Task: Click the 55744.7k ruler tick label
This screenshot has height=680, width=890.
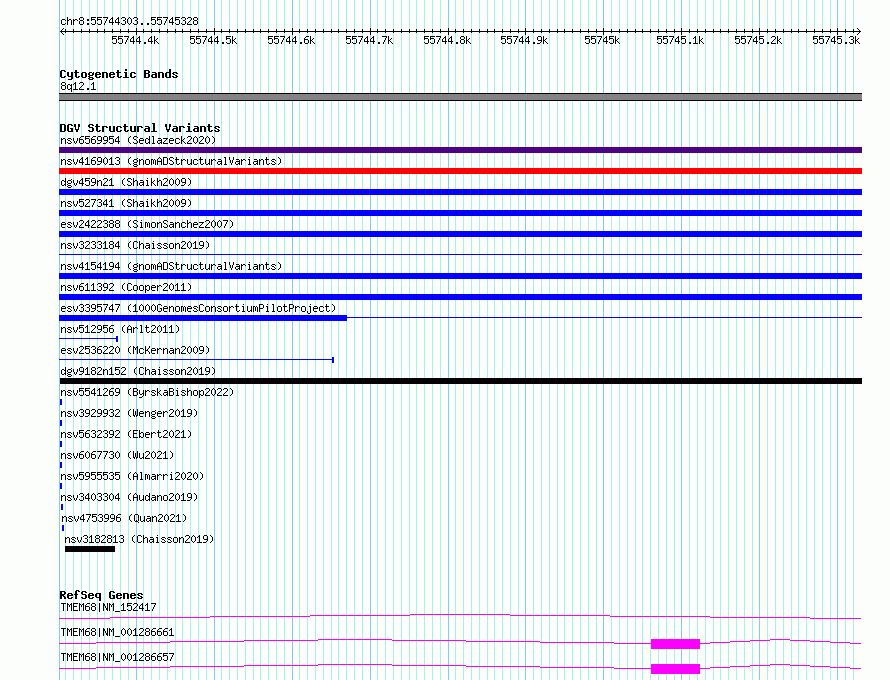Action: pos(369,40)
